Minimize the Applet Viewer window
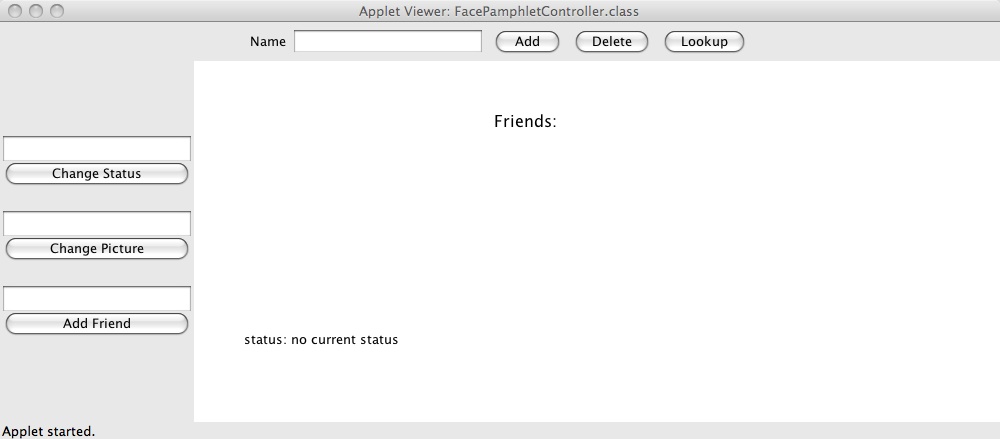The image size is (1000, 439). (35, 11)
